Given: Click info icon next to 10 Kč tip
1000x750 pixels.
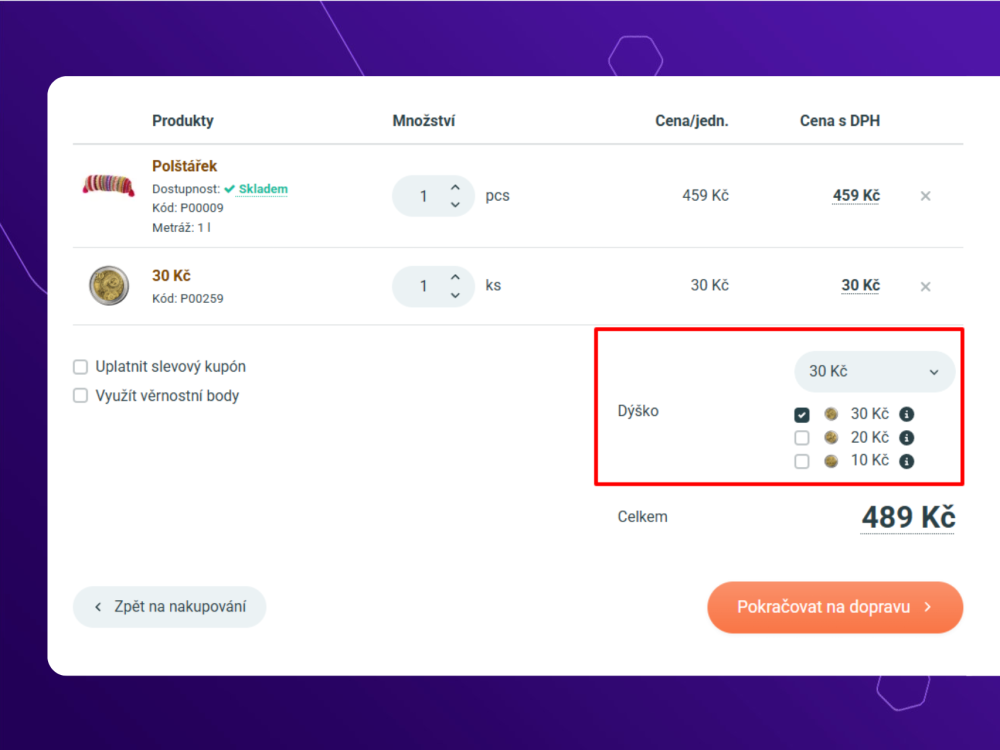Looking at the screenshot, I should [x=906, y=461].
